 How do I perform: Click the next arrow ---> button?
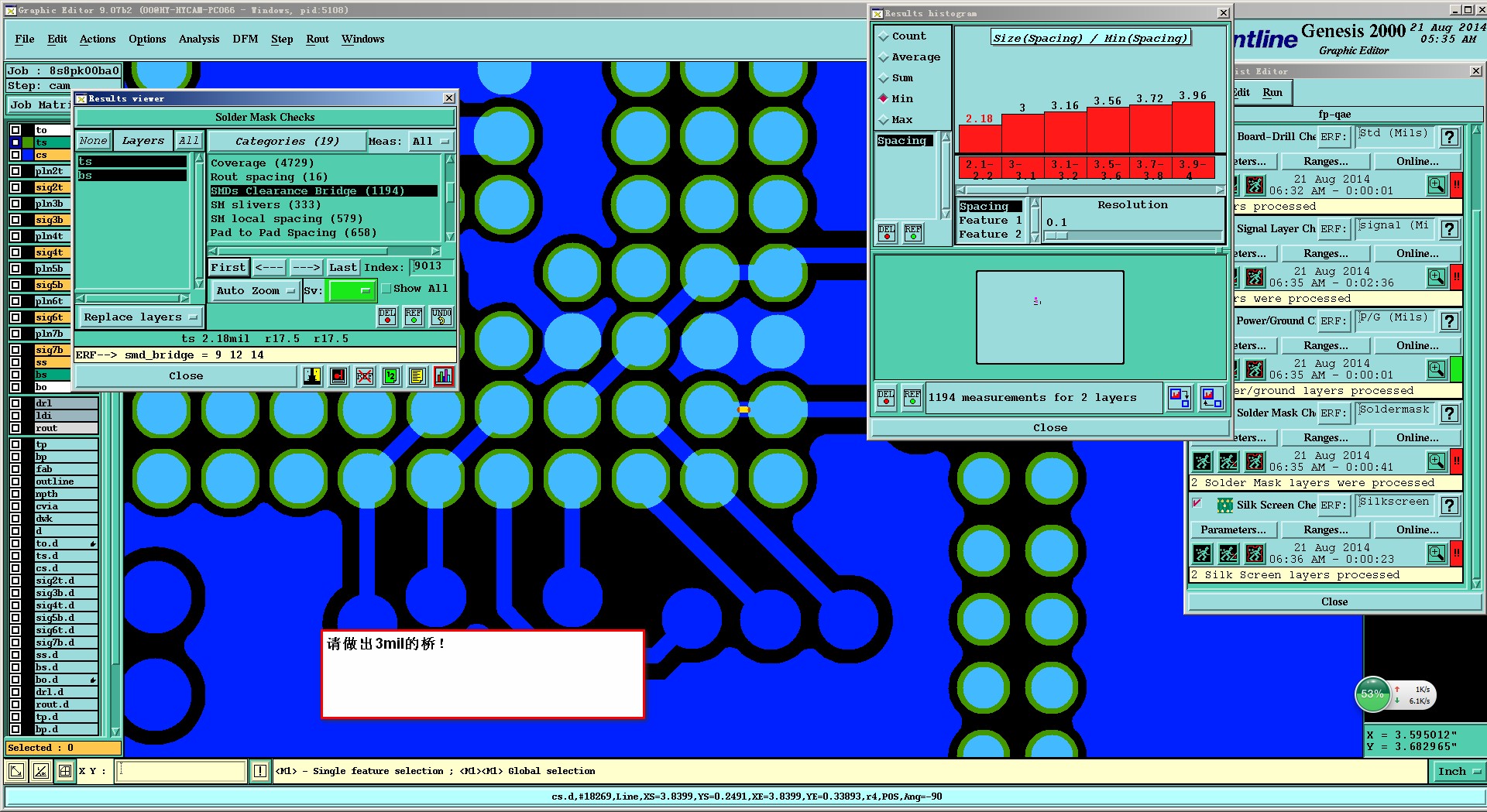click(306, 267)
